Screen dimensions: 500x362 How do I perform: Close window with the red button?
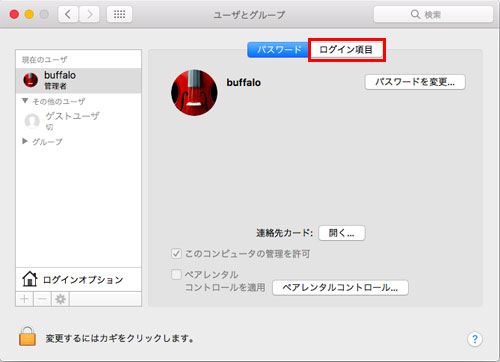[x=14, y=14]
